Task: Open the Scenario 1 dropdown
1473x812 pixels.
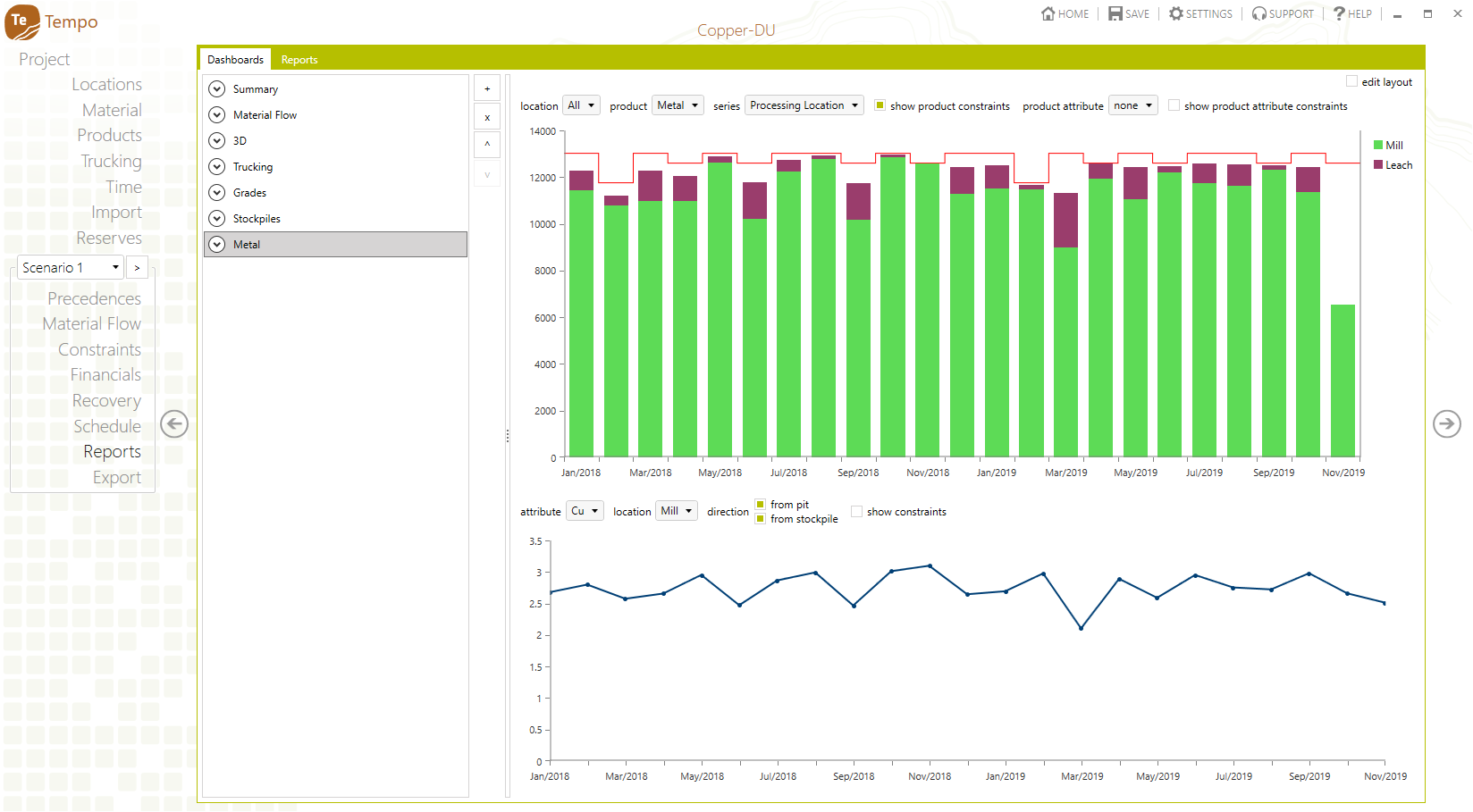Action: (x=71, y=267)
